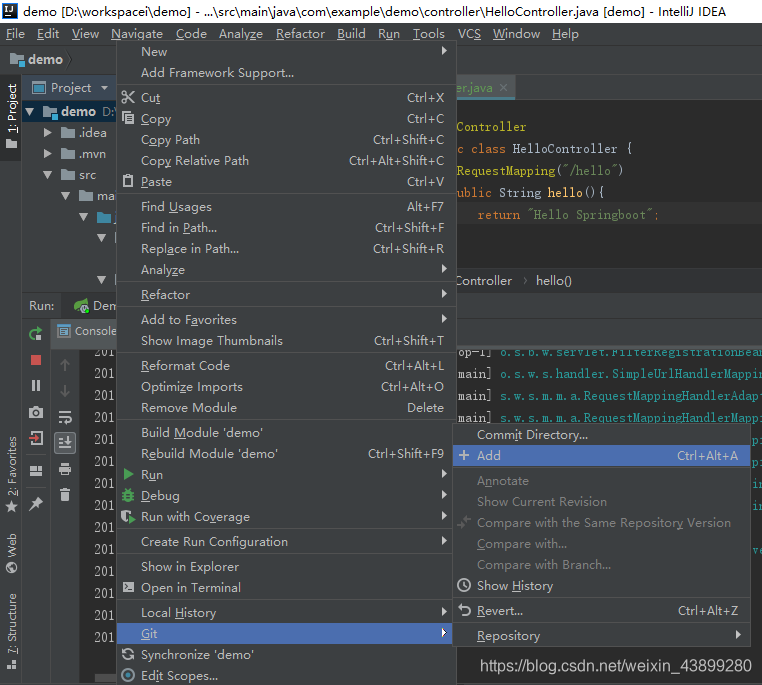Take a thread dump with the camera icon
Image resolution: width=762 pixels, height=685 pixels.
[35, 412]
